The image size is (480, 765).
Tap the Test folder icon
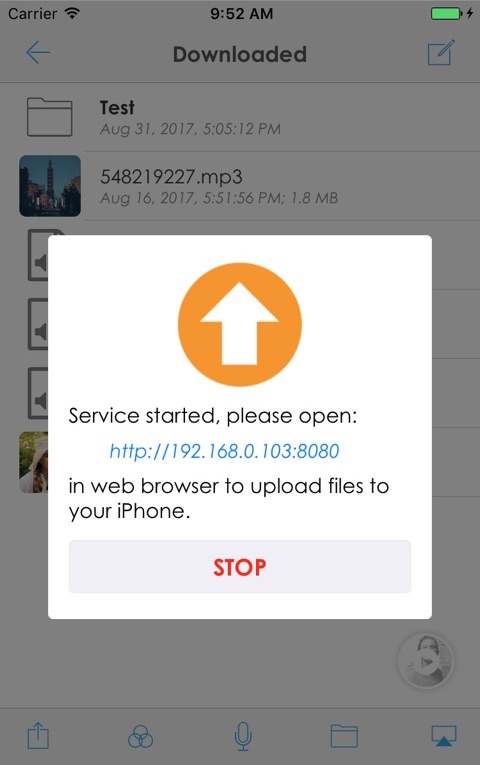(49, 117)
